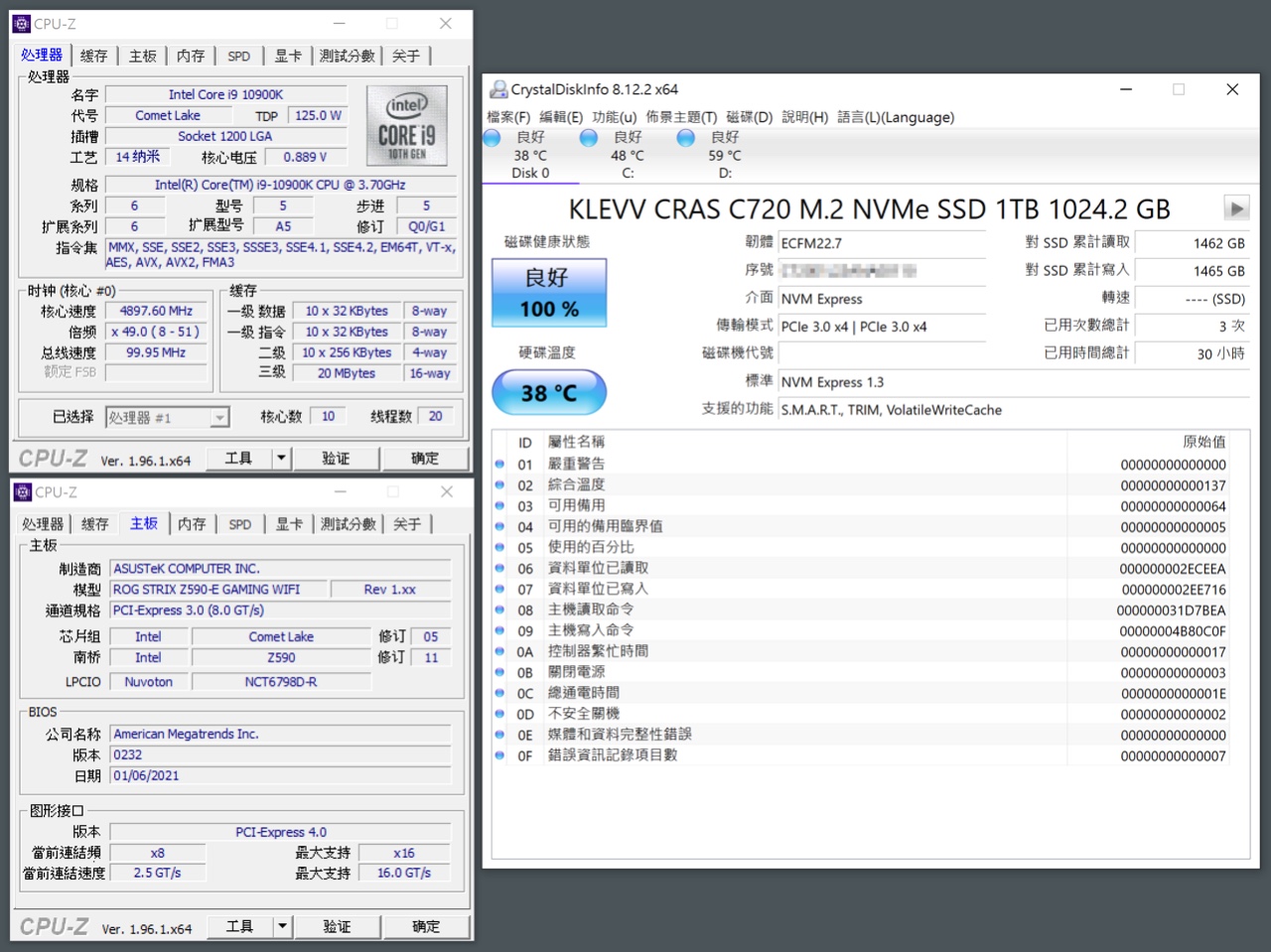The image size is (1271, 952).
Task: Switch to 缓存 tab in upper CPU-Z
Action: (x=94, y=56)
